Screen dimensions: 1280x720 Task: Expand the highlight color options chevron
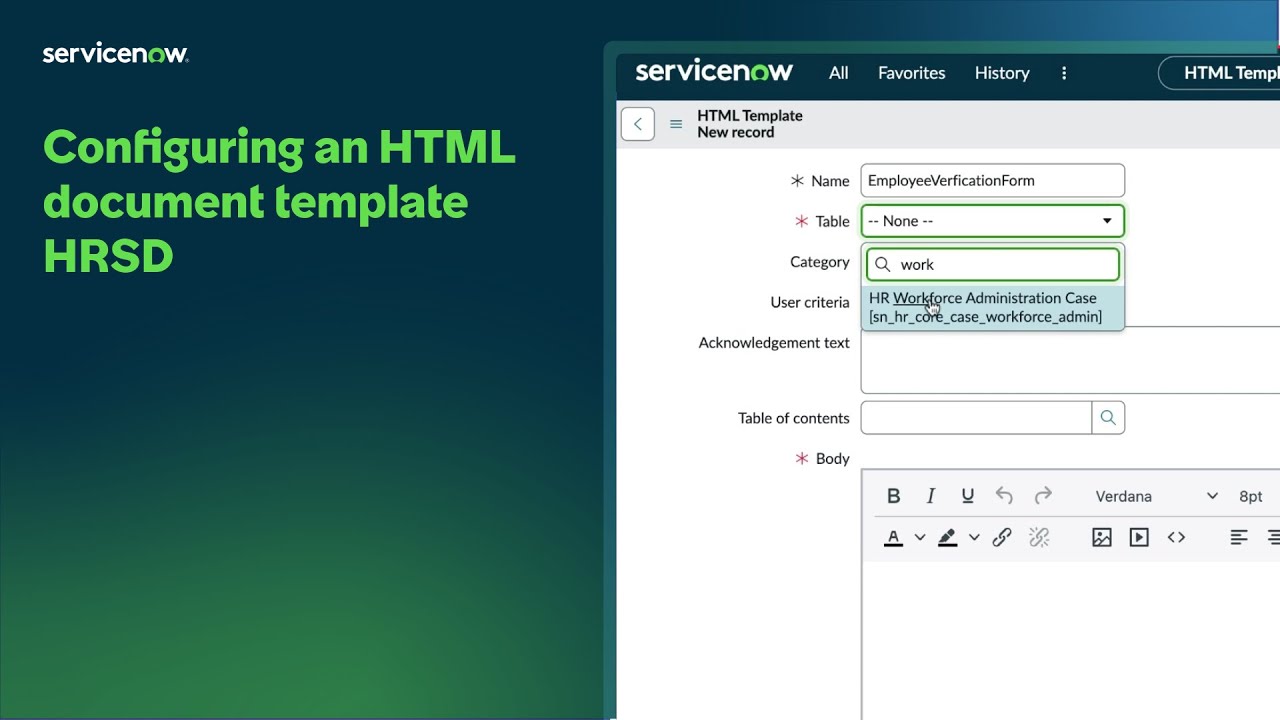[975, 537]
